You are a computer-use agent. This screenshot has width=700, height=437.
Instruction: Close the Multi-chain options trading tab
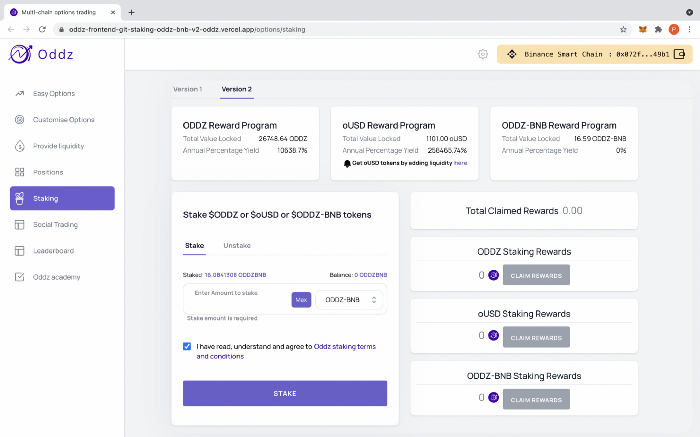pos(113,12)
